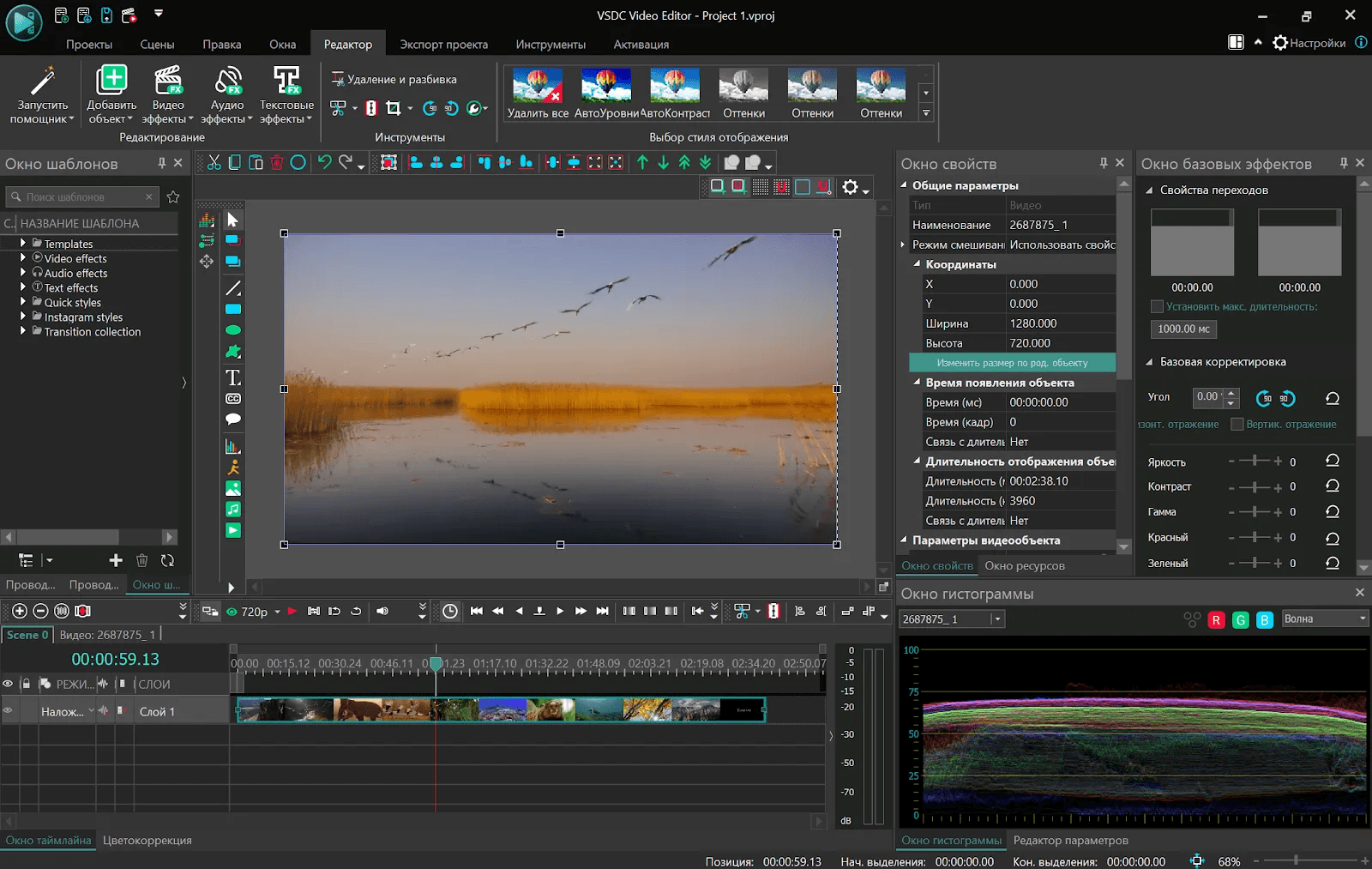Open the Export project tab
This screenshot has height=869, width=1372.
click(x=443, y=45)
